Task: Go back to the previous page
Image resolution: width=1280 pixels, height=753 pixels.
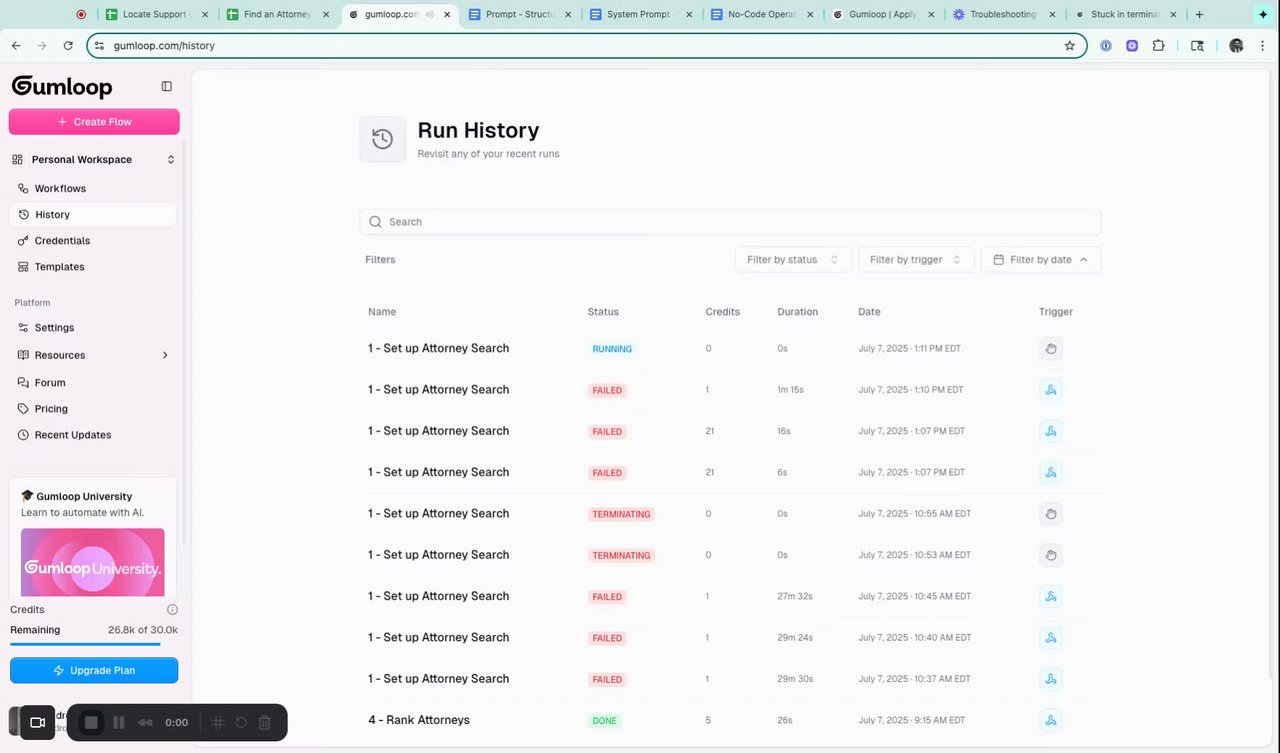Action: [x=16, y=46]
